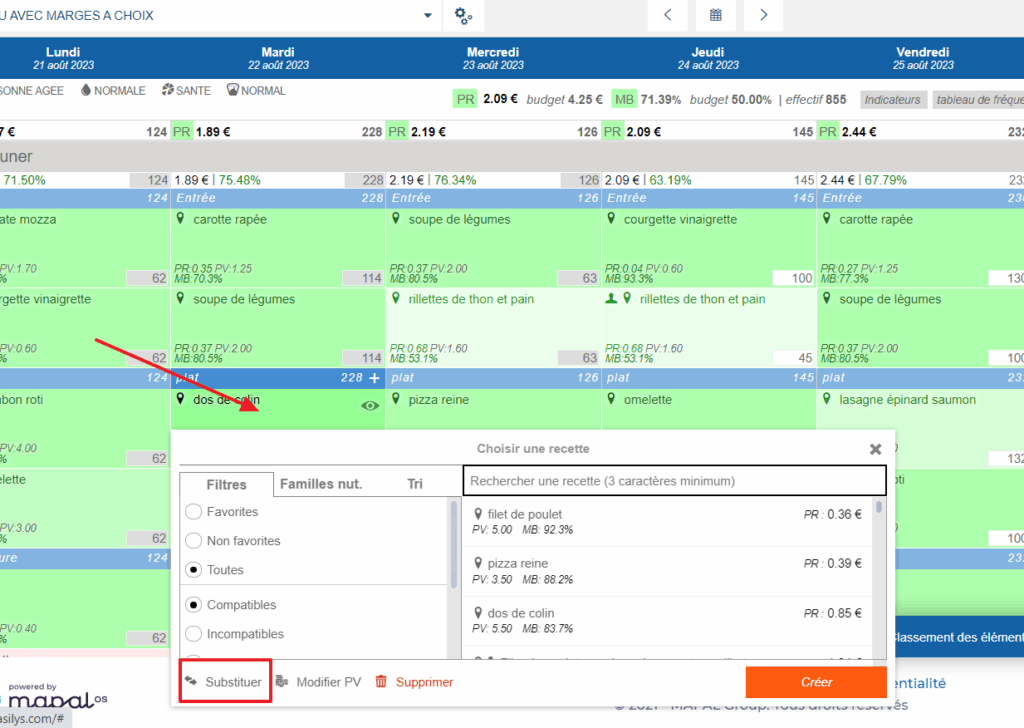Viewport: 1024px width, 728px height.
Task: Select the Non favorites radio option
Action: 194,541
